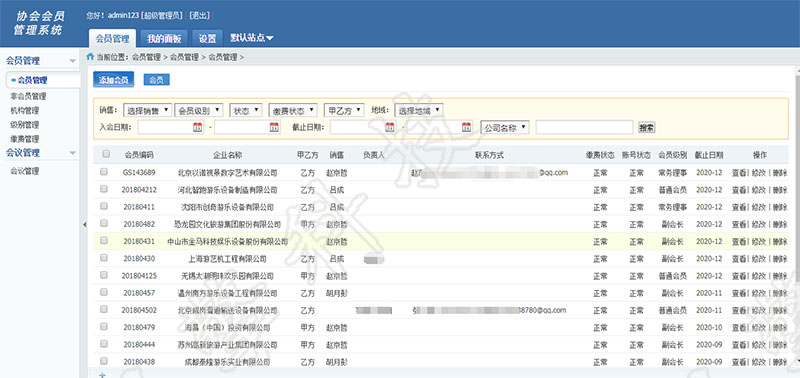Open the 选择销售 dropdown
This screenshot has width=800, height=378.
(147, 110)
